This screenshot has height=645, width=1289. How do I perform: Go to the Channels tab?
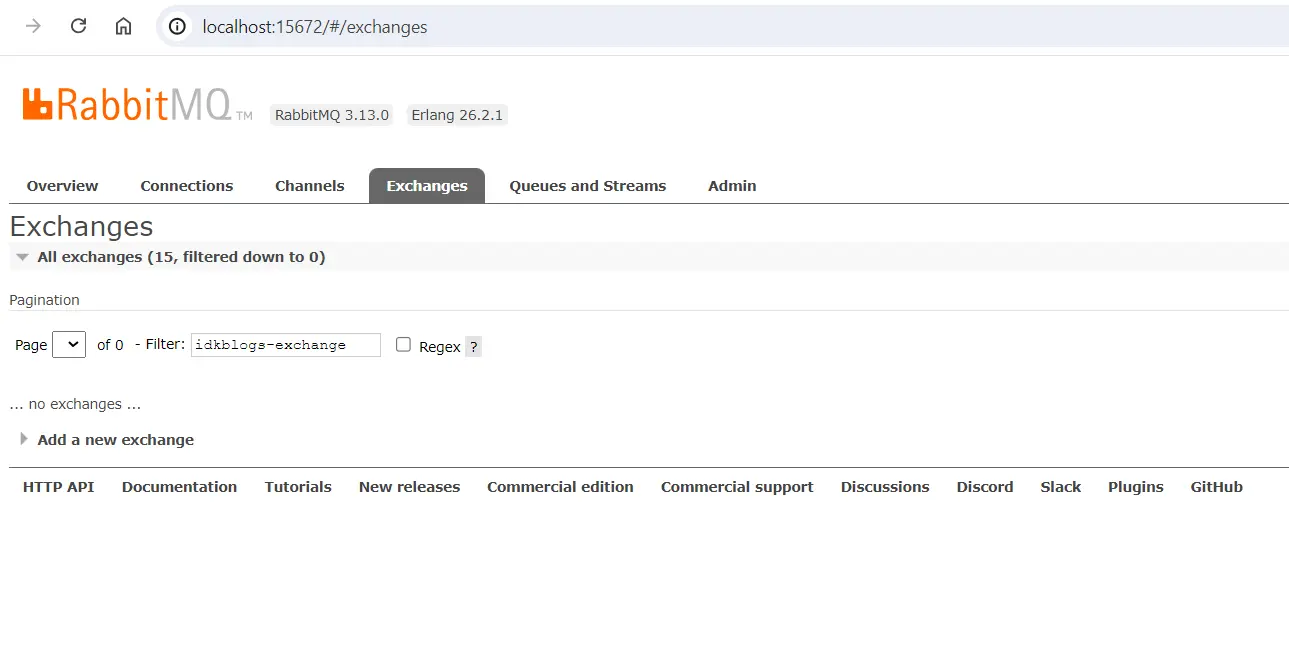310,186
